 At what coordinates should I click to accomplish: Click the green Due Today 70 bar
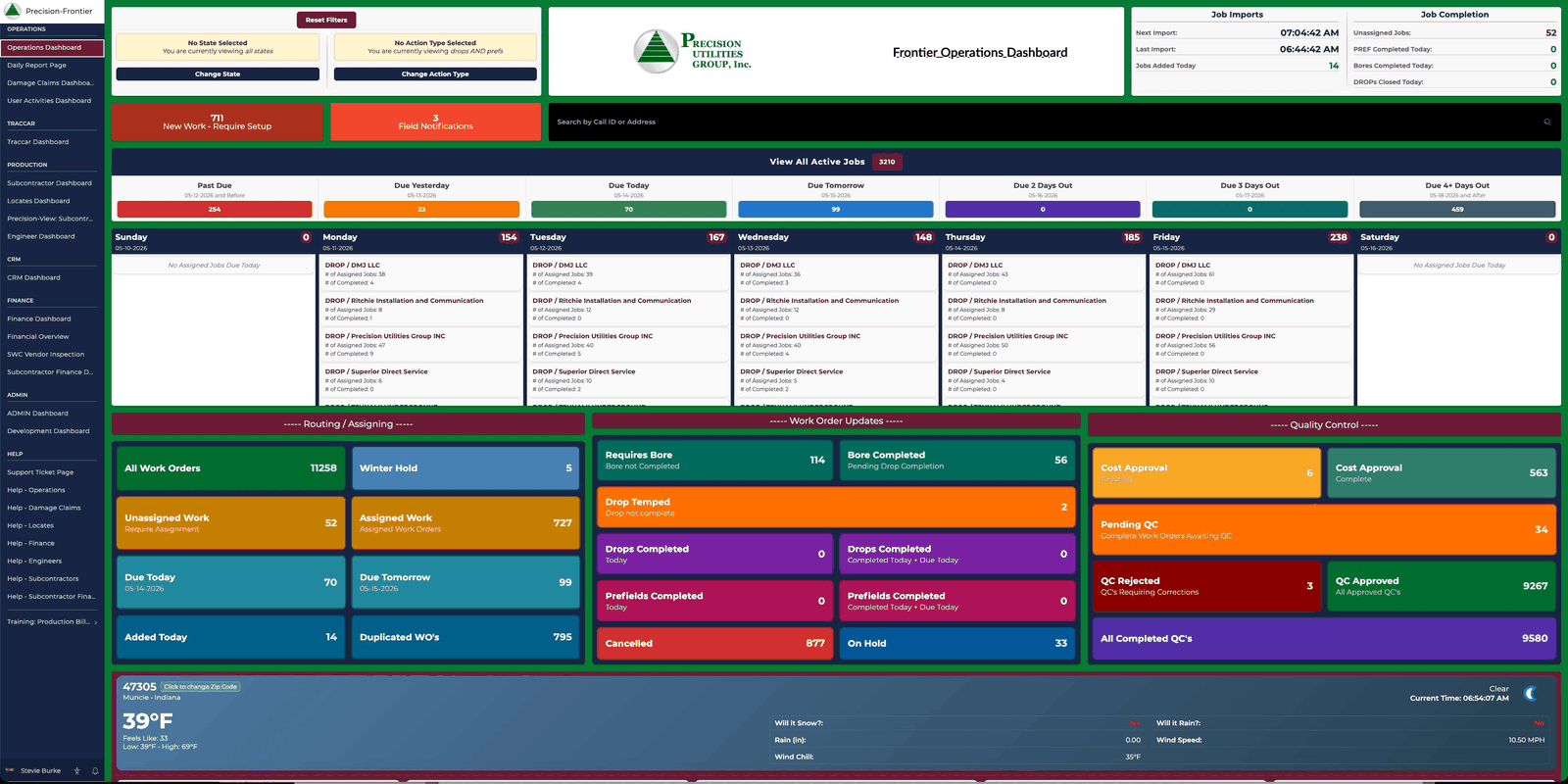(628, 209)
